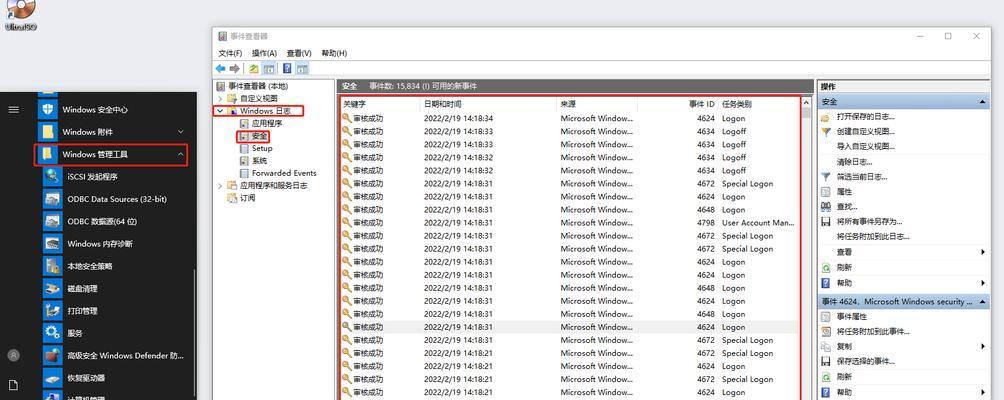The width and height of the screenshot is (1004, 400).
Task: Click the Documents icon in Start menu rail
Action: [x=13, y=385]
